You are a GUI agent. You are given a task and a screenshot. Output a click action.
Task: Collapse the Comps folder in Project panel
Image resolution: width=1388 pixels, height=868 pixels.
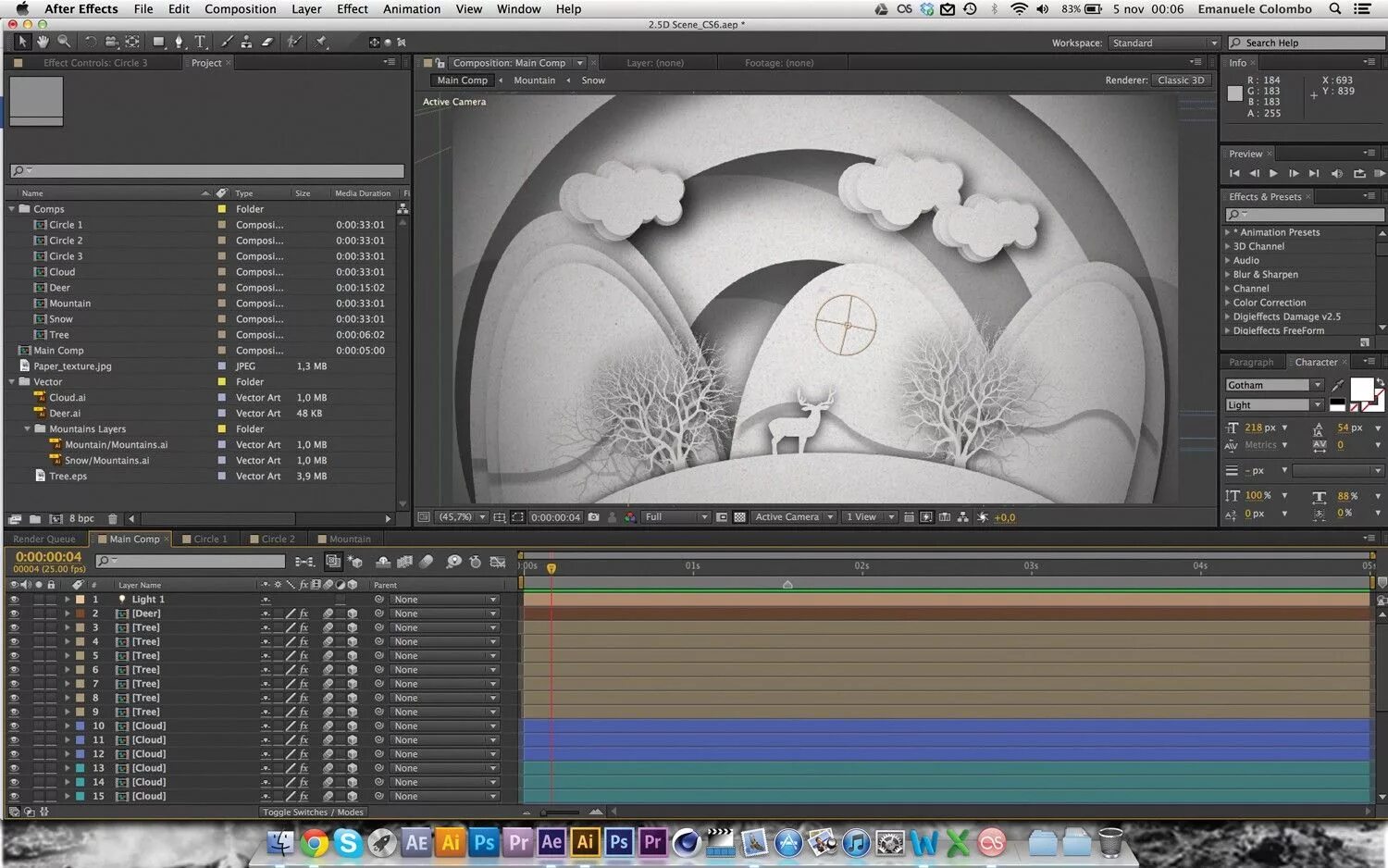pos(12,209)
